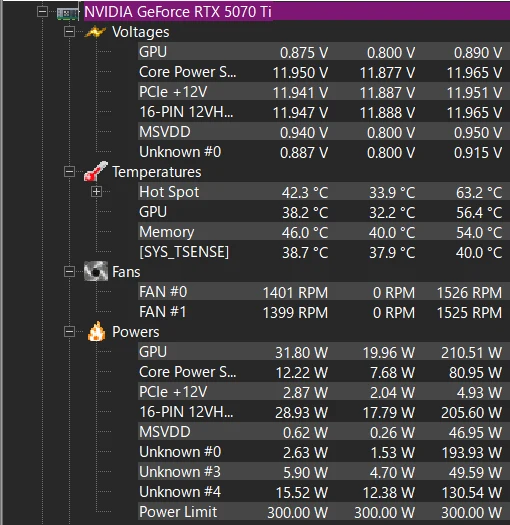510x525 pixels.
Task: Collapse the Temperatures section
Action: point(69,172)
